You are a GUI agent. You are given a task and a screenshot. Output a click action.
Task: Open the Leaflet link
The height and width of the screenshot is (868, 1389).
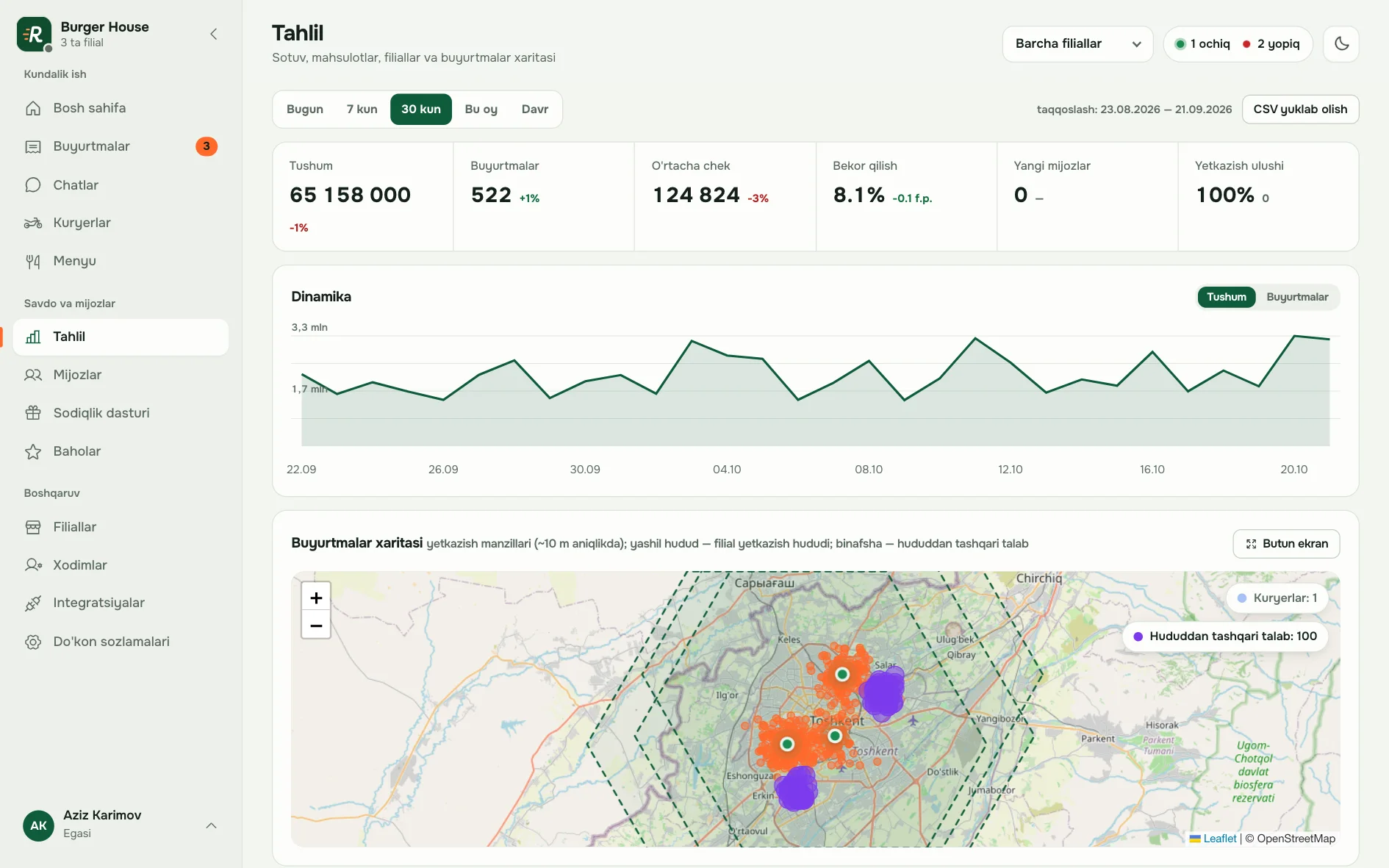[x=1220, y=839]
